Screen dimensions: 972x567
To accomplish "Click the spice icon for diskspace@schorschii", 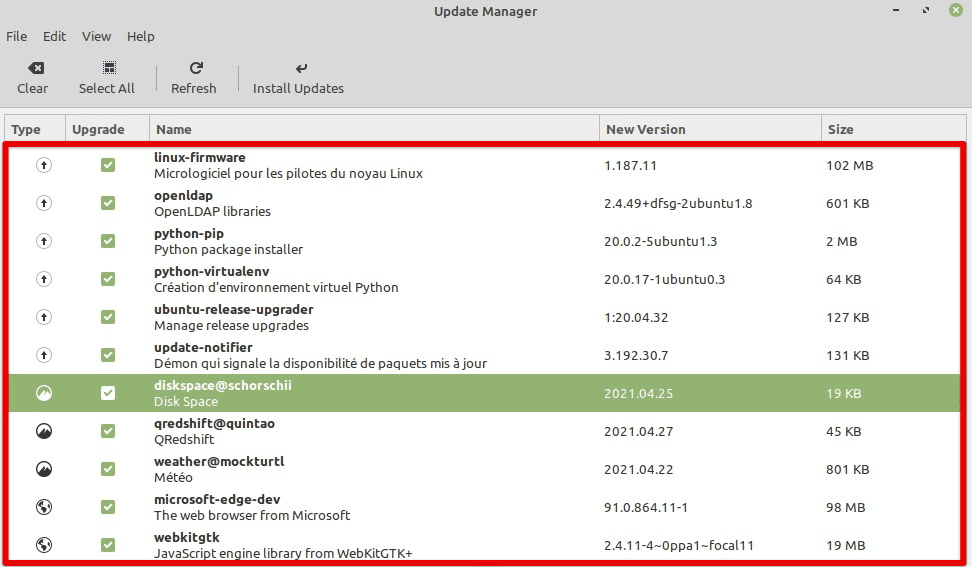I will click(43, 393).
